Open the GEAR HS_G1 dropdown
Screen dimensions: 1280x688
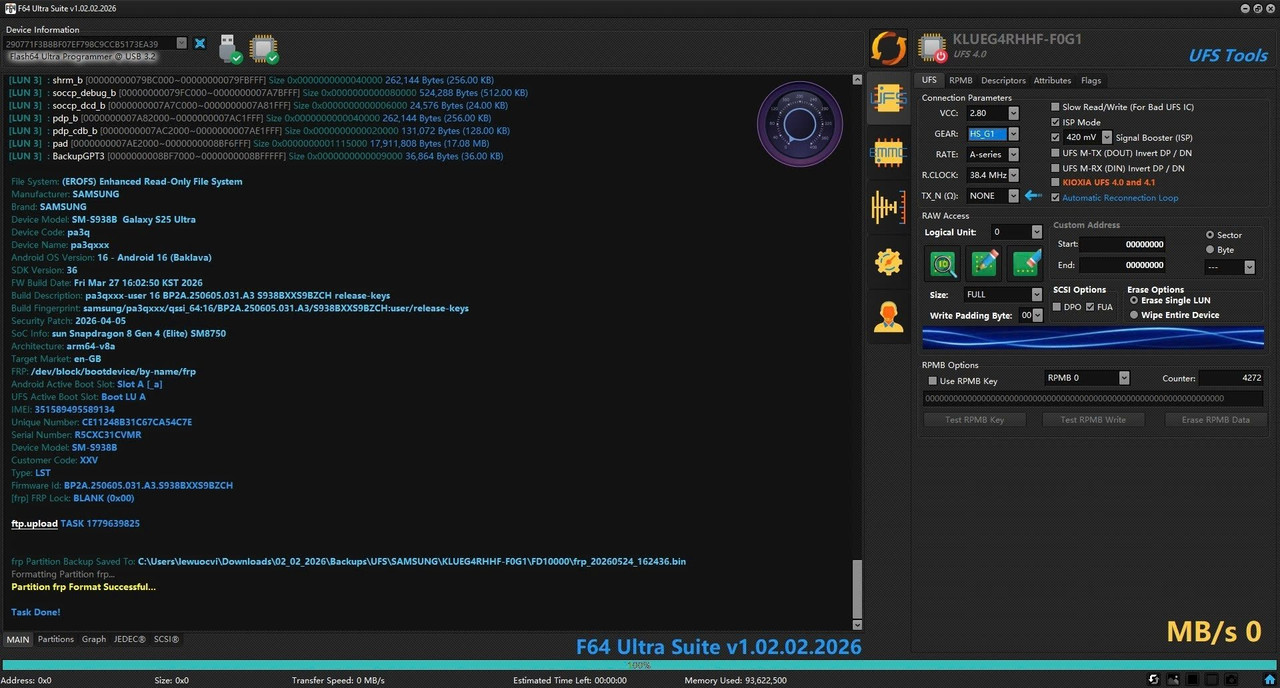point(1013,133)
